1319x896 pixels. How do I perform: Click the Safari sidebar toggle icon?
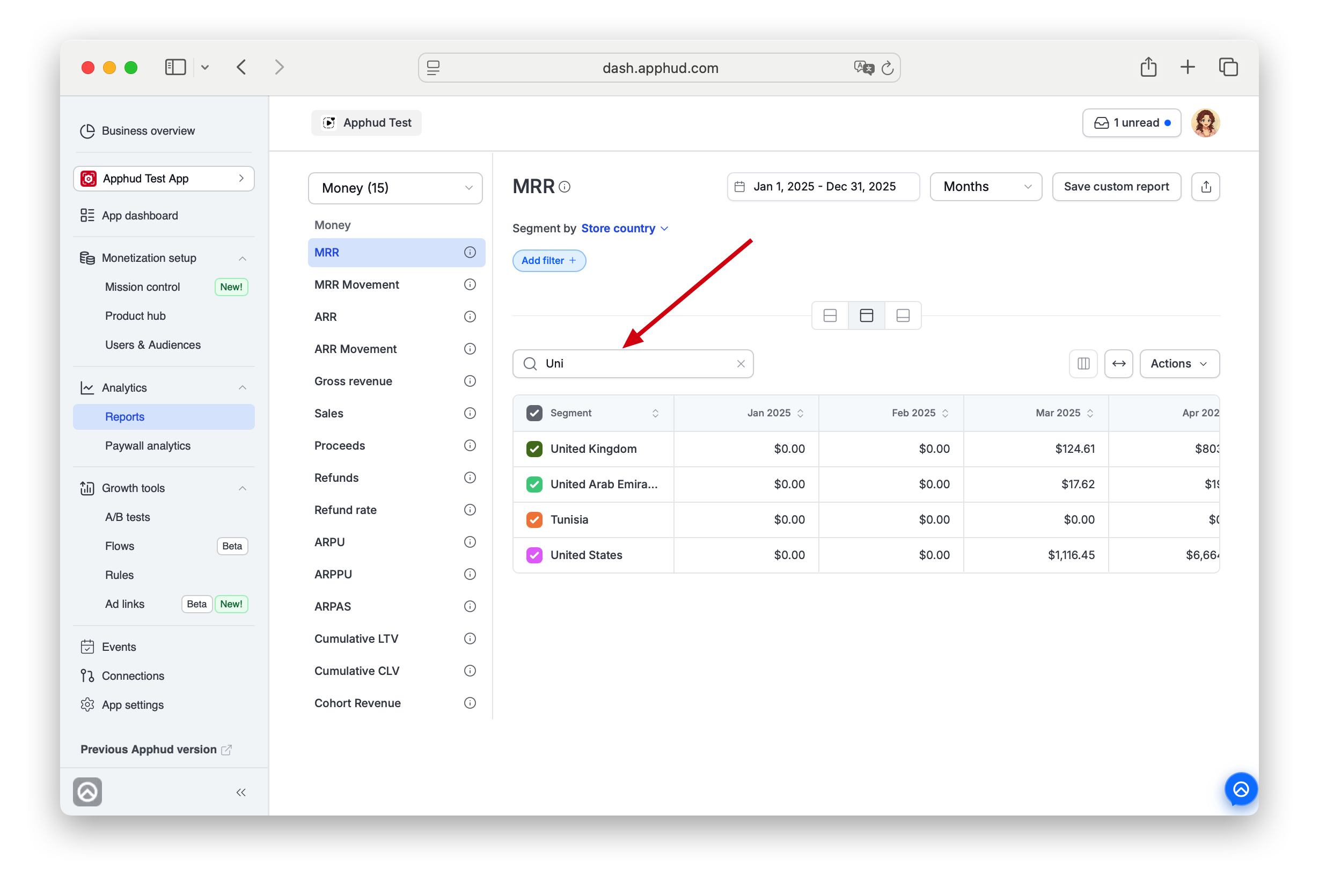coord(175,68)
